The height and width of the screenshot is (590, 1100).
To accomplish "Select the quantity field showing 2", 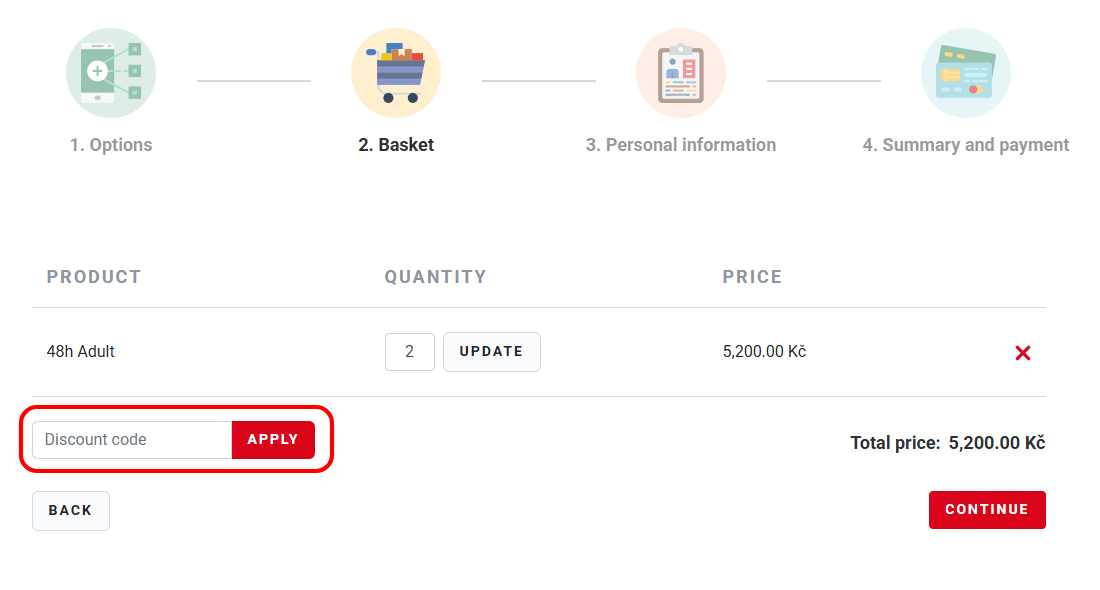I will tap(410, 351).
